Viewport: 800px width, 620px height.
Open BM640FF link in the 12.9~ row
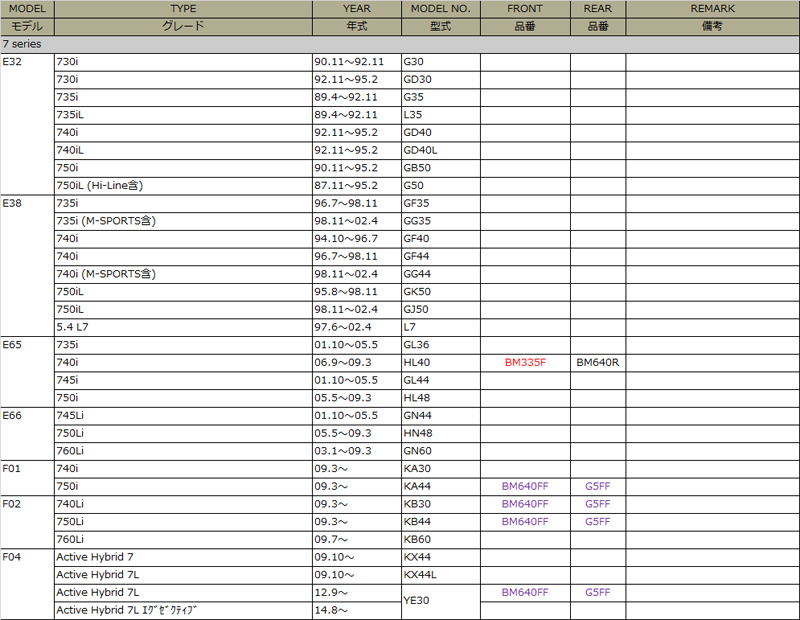(525, 592)
